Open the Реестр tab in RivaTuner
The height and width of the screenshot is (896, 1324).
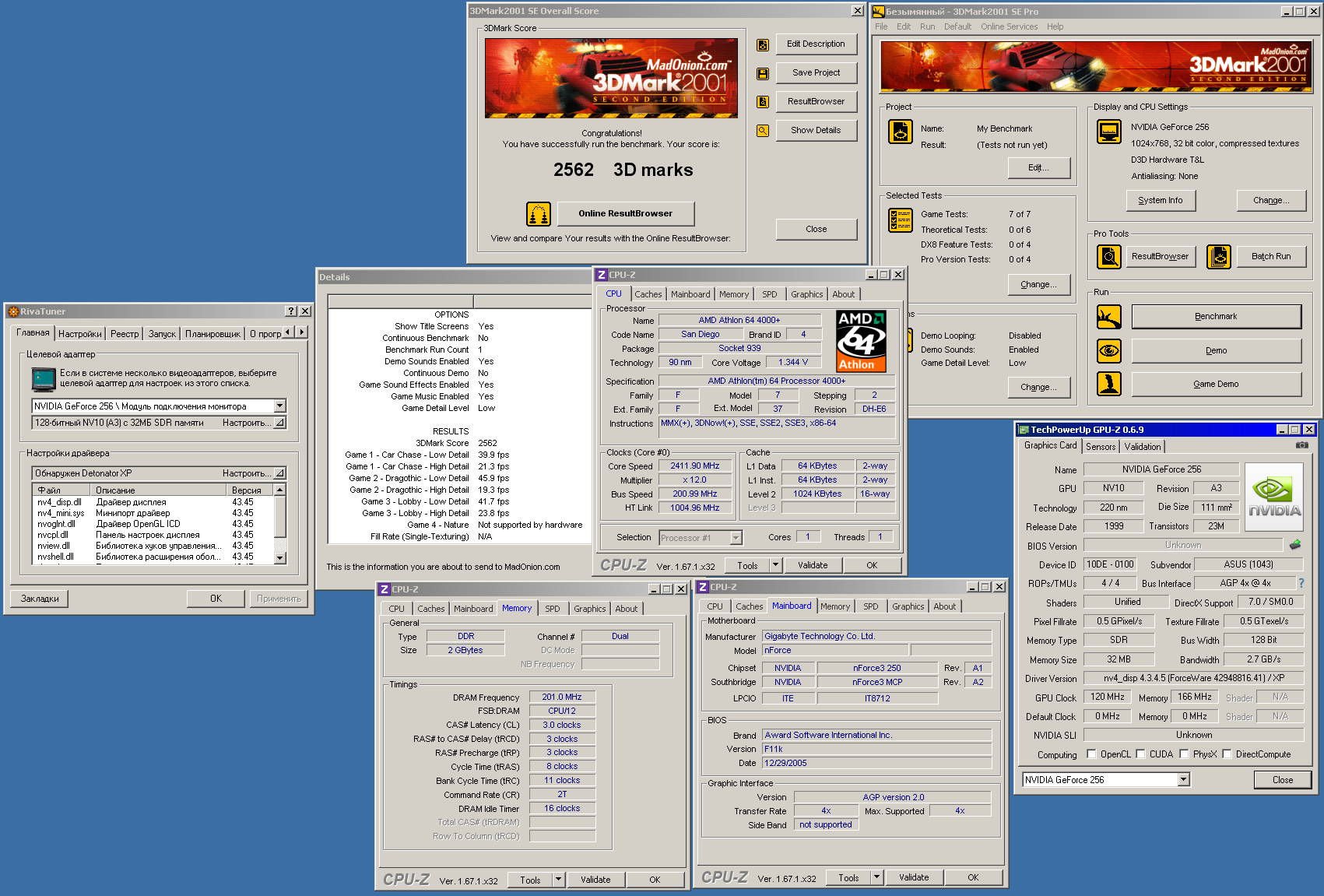[125, 334]
